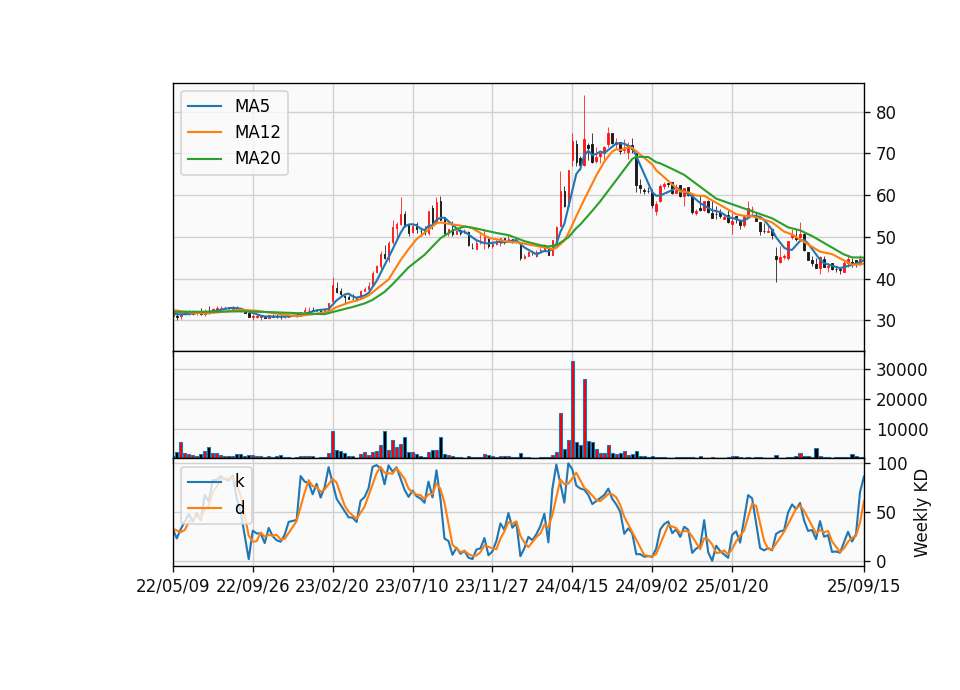960x690 pixels.
Task: Click the price axis label 80
Action: [886, 113]
